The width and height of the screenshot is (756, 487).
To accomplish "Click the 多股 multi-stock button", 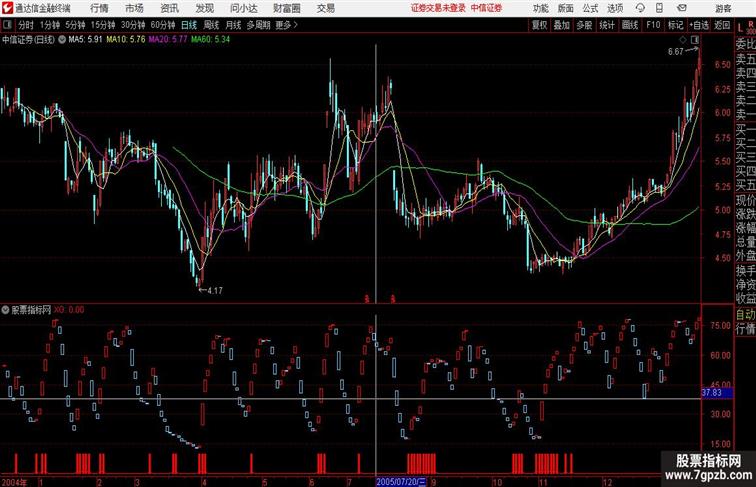I will coord(584,25).
